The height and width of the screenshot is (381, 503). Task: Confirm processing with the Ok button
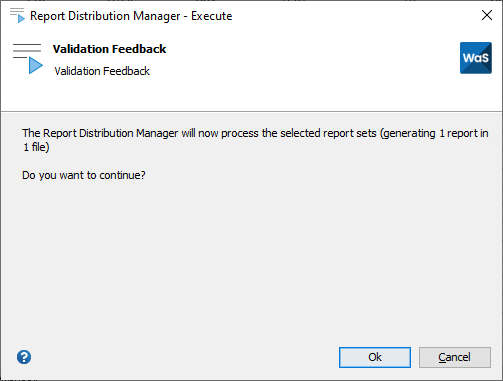click(375, 357)
